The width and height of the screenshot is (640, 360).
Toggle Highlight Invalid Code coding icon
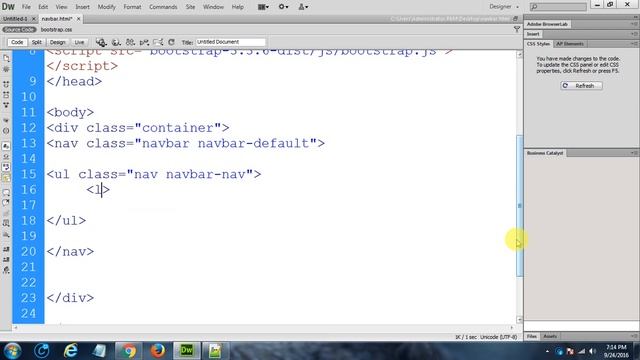click(6, 157)
